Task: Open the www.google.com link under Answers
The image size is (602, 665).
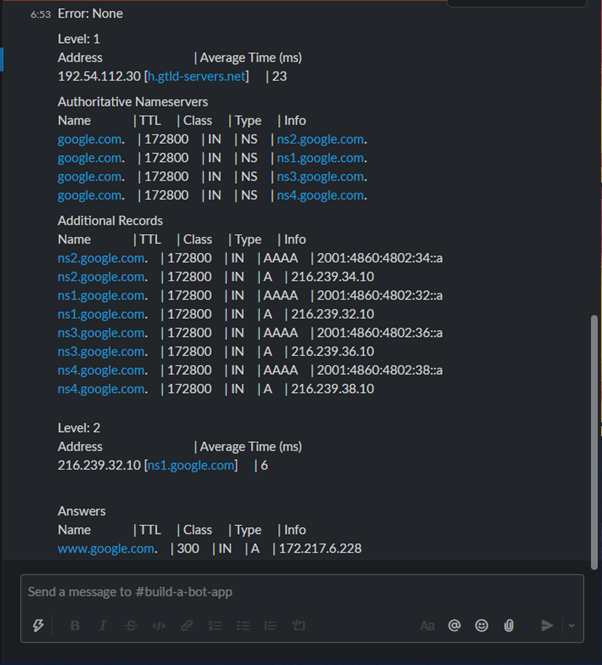Action: tap(106, 548)
